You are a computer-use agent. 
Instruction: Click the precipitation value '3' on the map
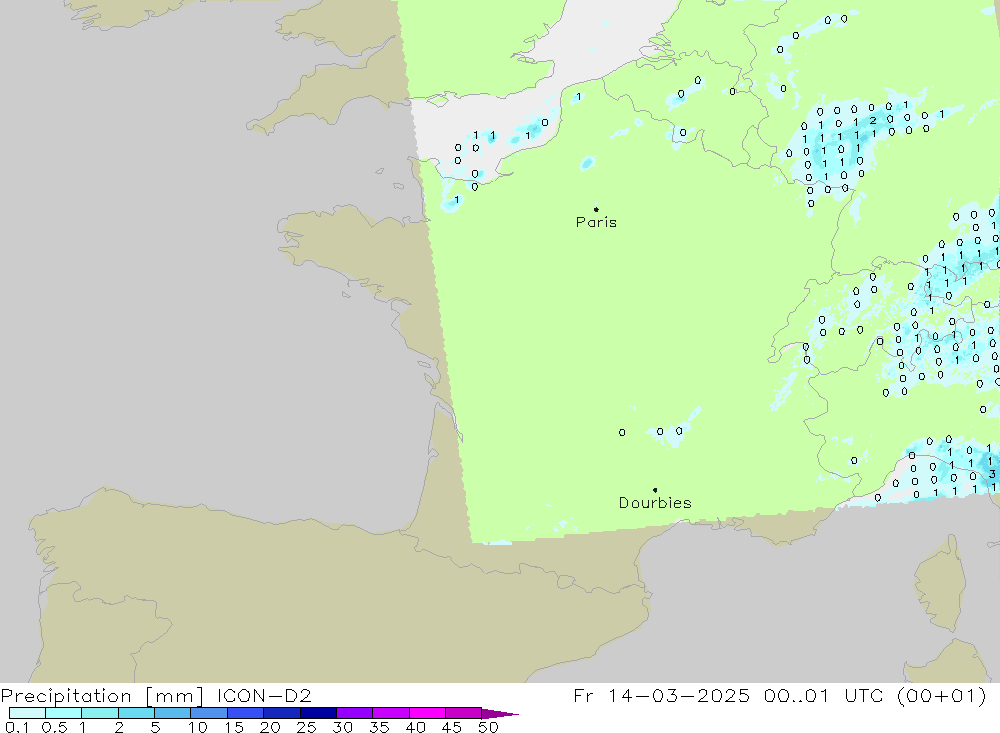[x=992, y=474]
